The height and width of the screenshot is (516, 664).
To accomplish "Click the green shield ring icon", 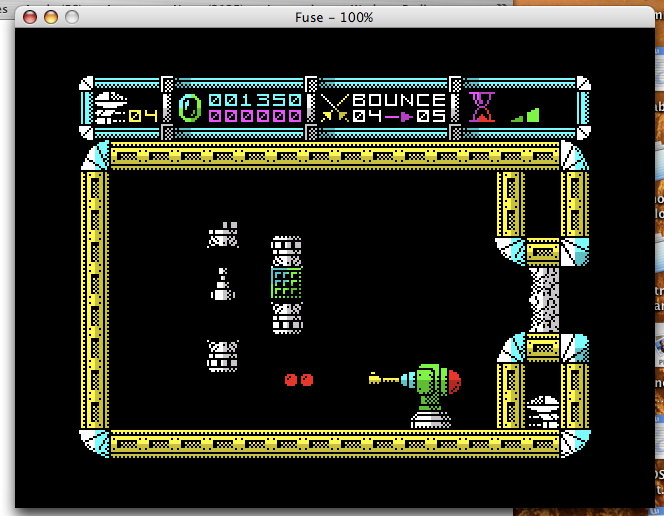I will pos(190,107).
